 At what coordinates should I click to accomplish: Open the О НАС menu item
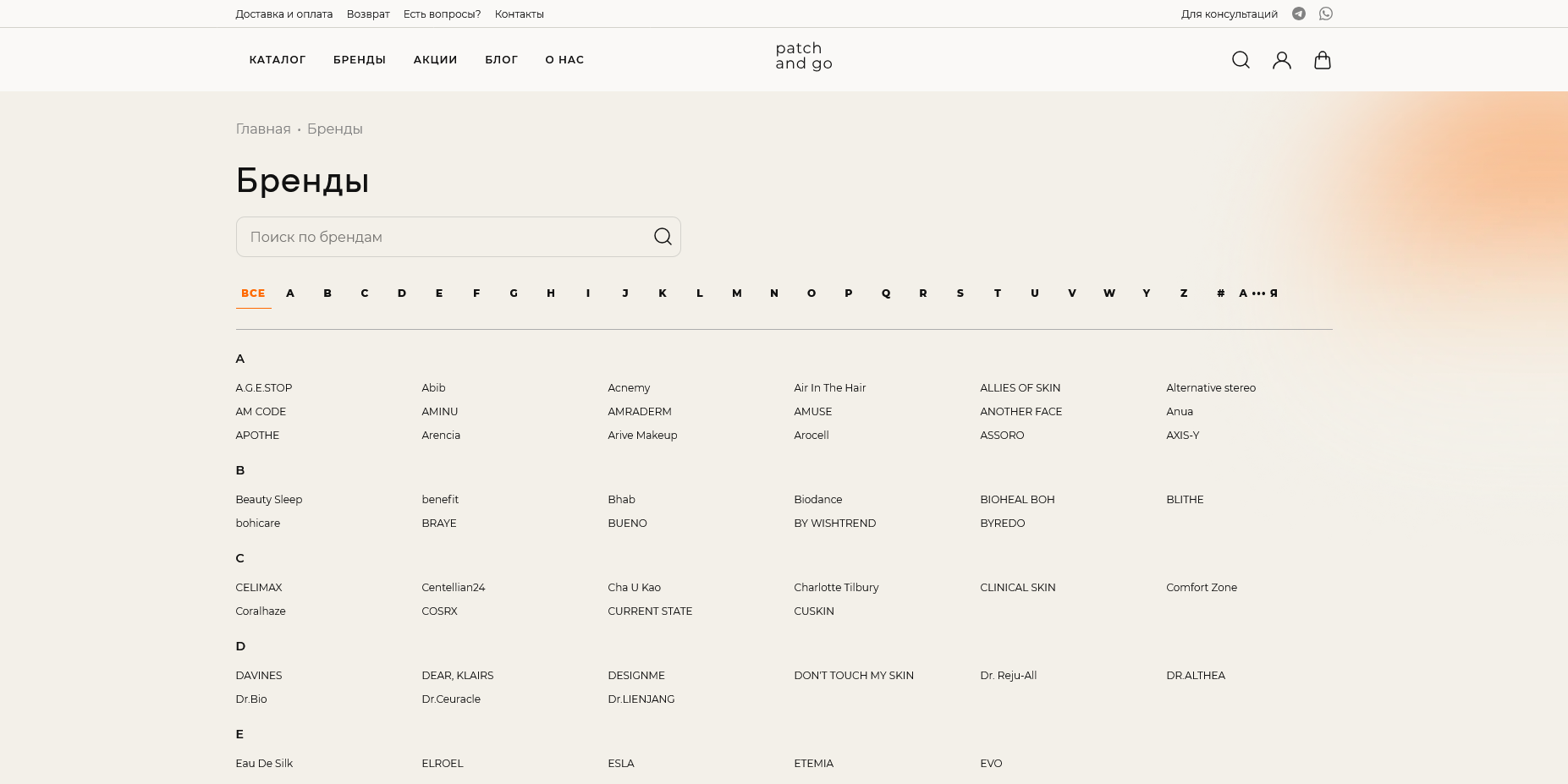(x=564, y=60)
